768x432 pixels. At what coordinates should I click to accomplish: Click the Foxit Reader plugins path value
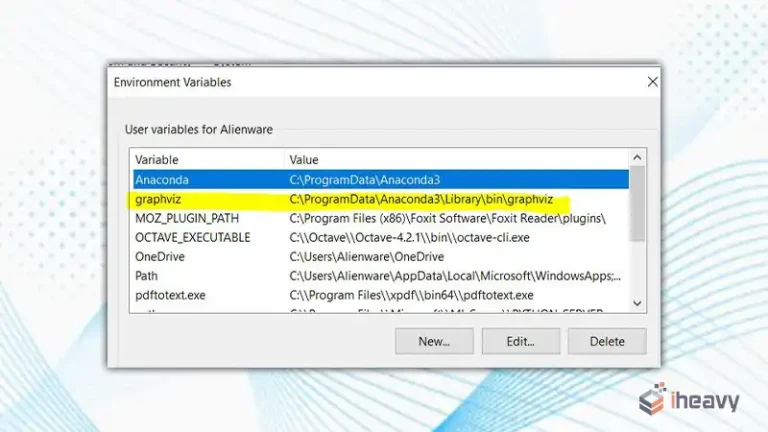(x=447, y=218)
